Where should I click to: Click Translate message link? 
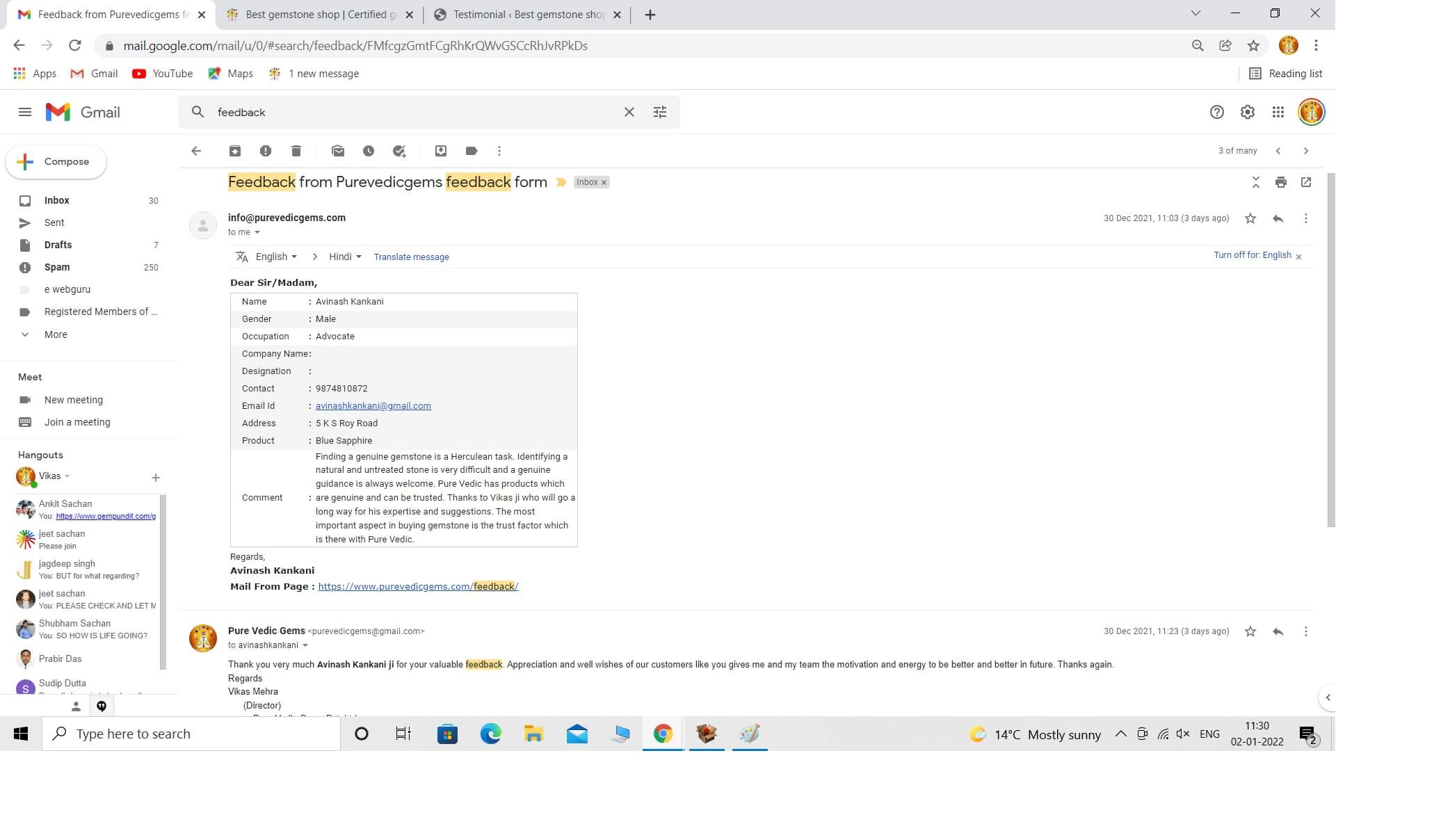(x=411, y=257)
